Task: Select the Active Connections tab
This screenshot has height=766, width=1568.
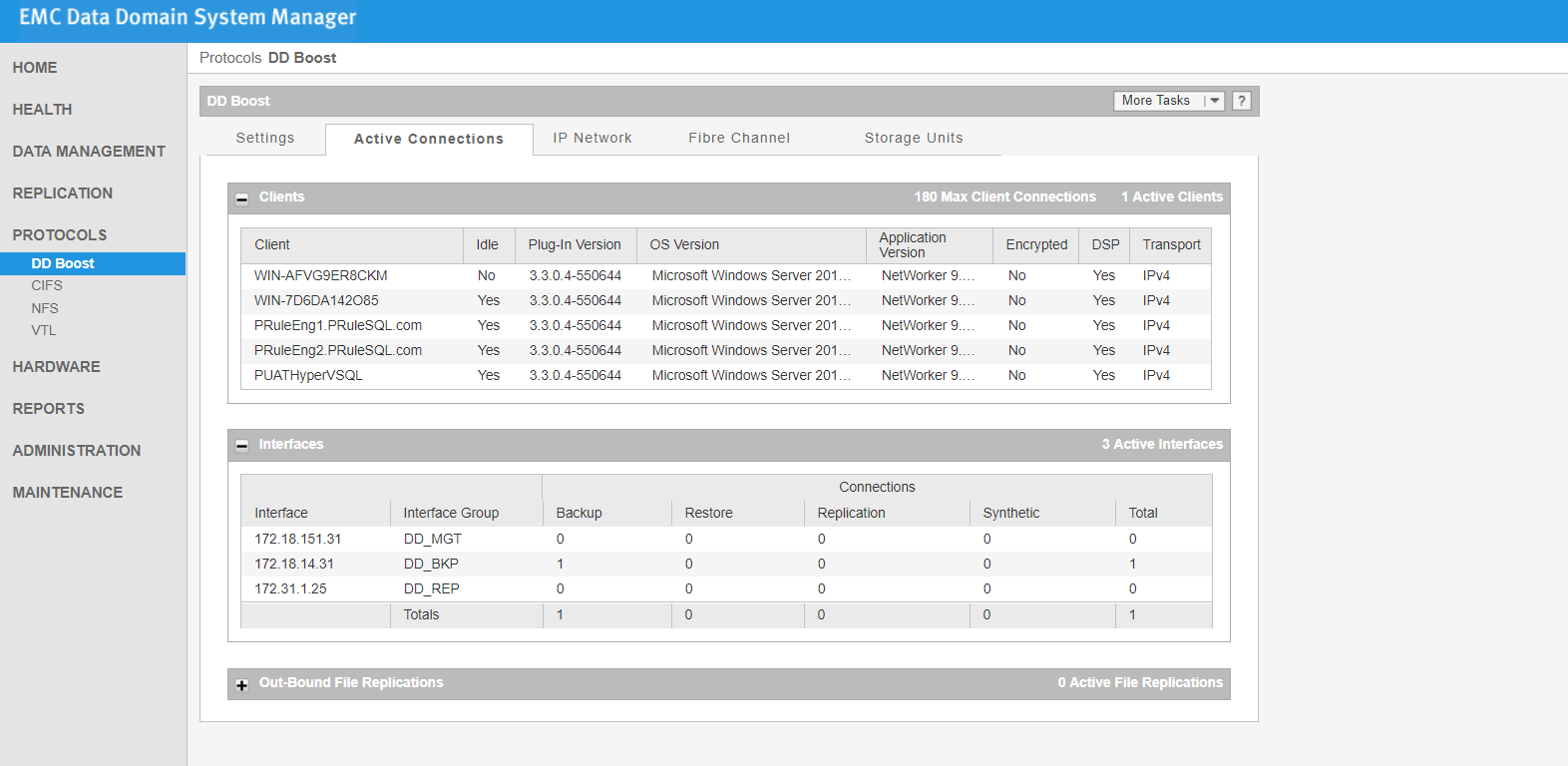Action: click(x=429, y=139)
